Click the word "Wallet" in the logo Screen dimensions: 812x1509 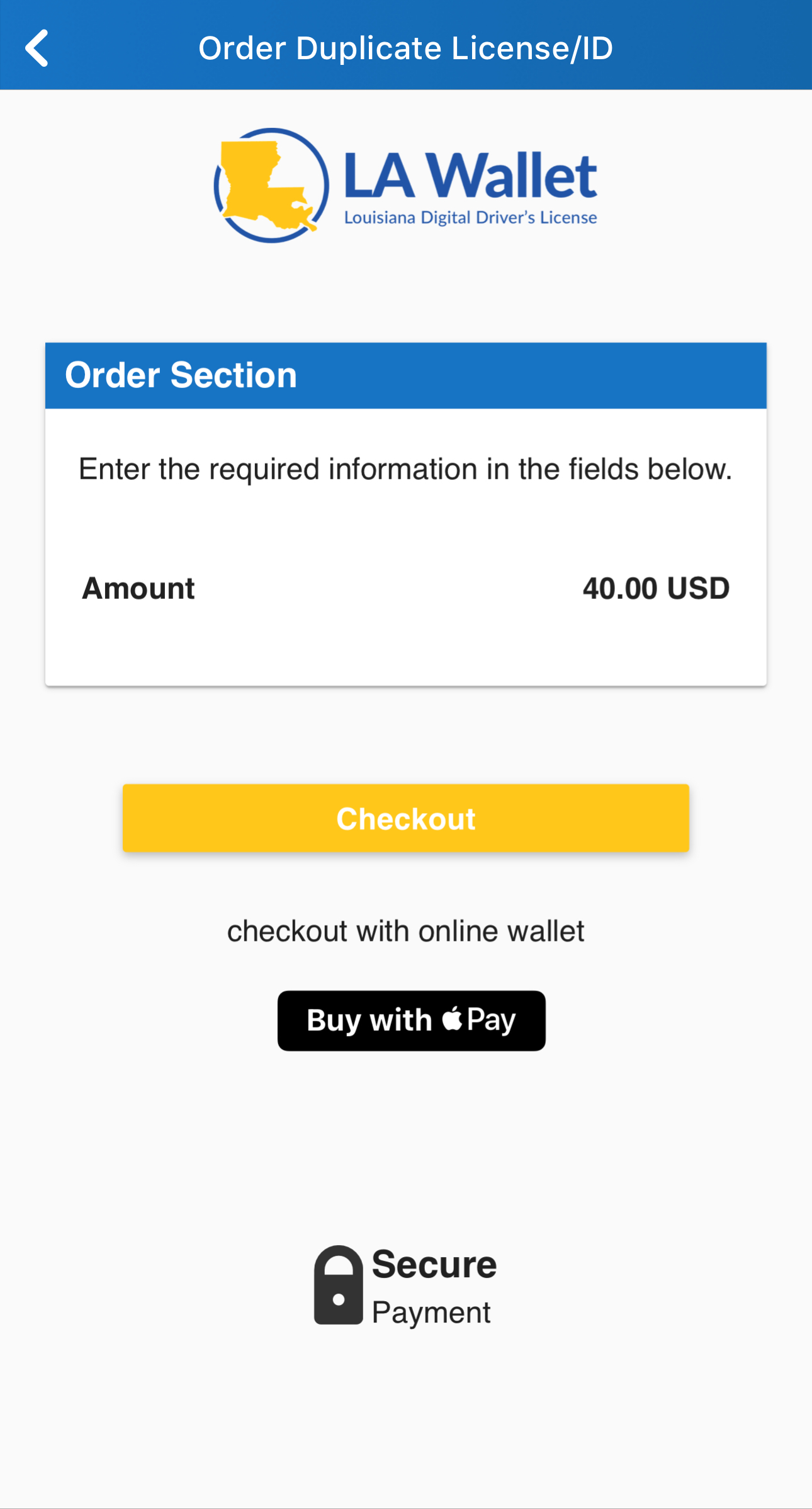[x=513, y=176]
